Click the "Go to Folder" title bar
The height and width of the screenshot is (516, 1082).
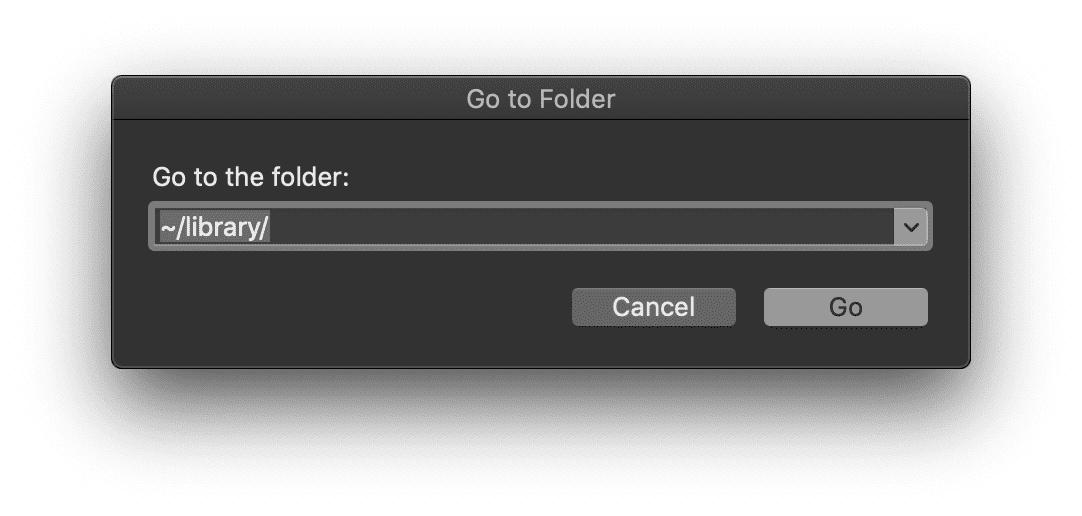click(540, 99)
